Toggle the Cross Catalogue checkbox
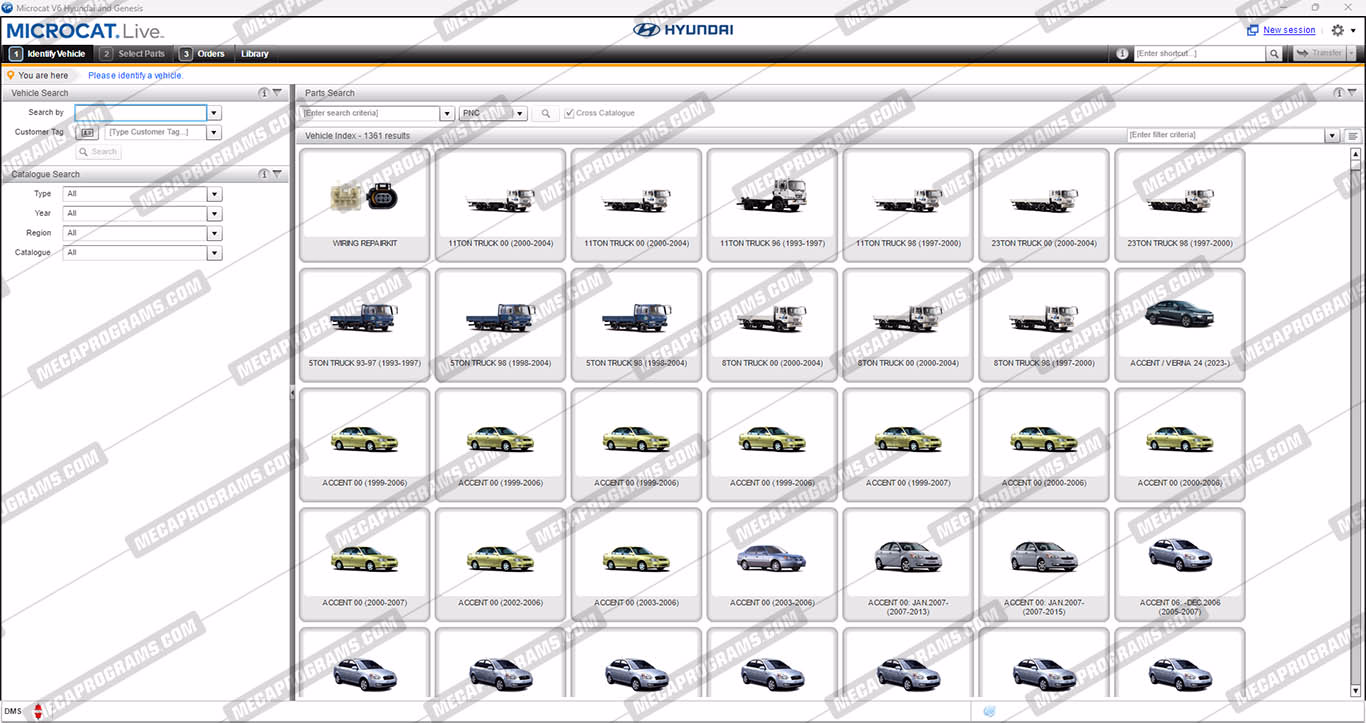 point(569,114)
